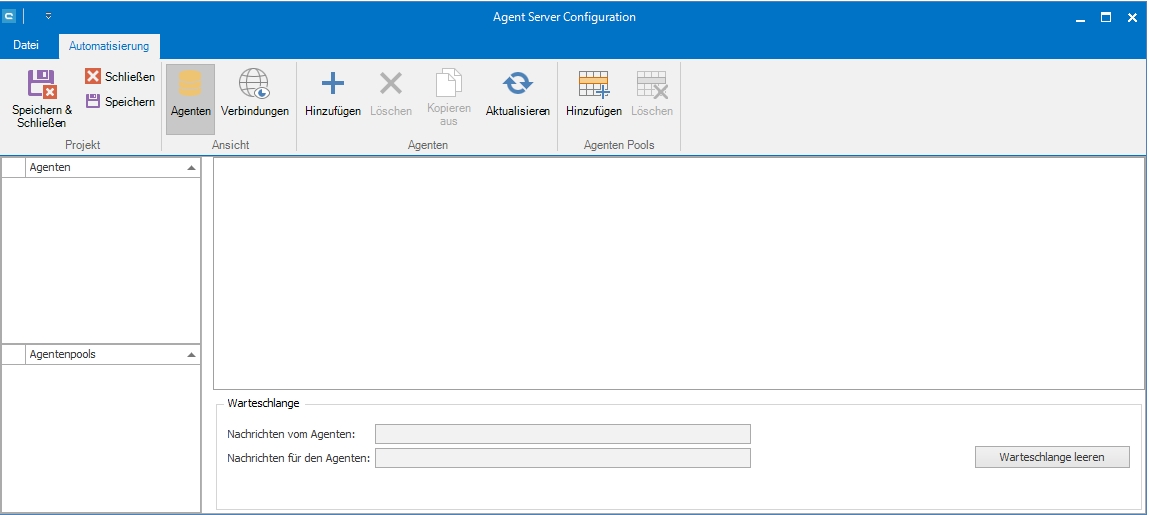This screenshot has height=515, width=1149.
Task: Open the Datei menu tab
Action: pyautogui.click(x=26, y=45)
